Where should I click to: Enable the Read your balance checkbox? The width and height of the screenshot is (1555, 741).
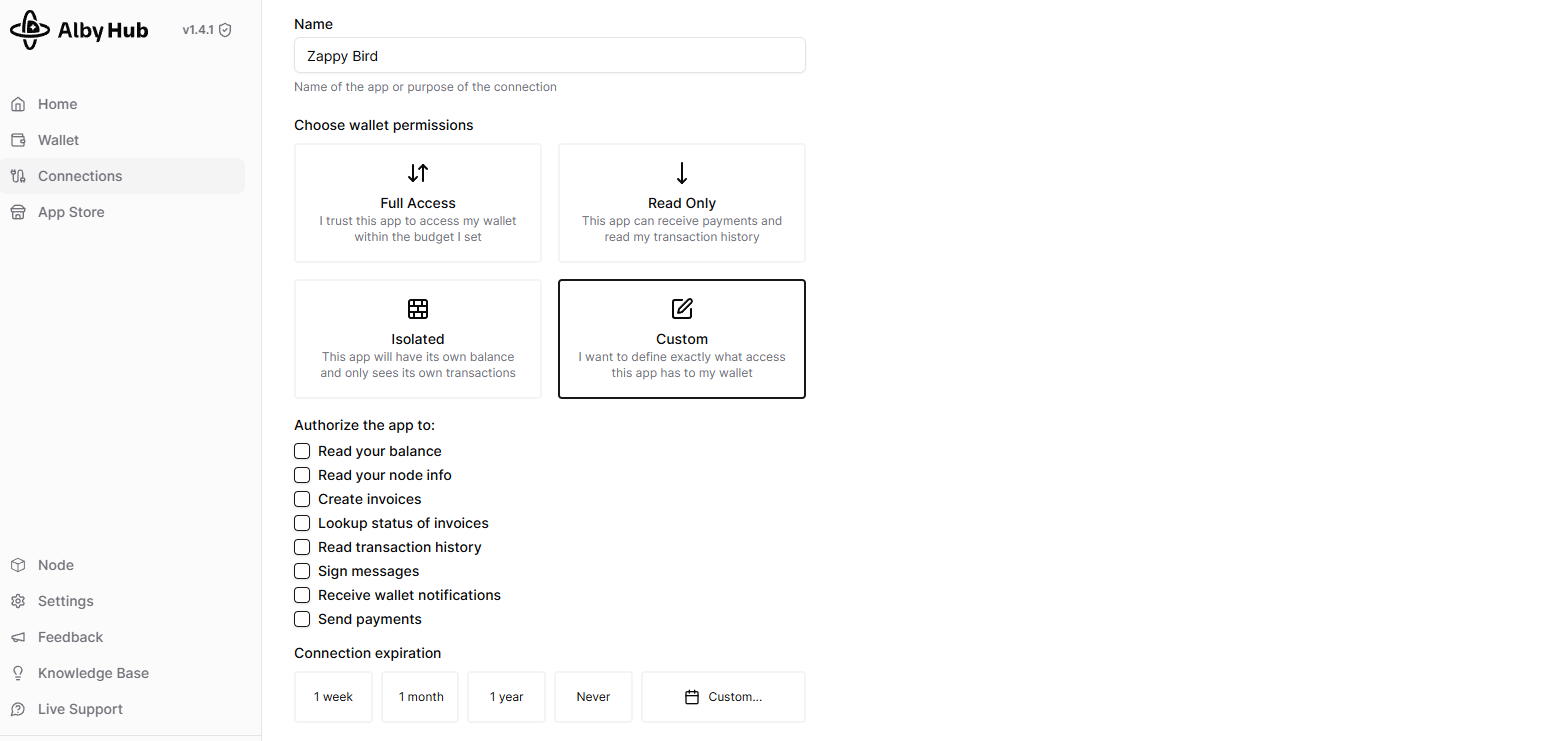point(302,451)
